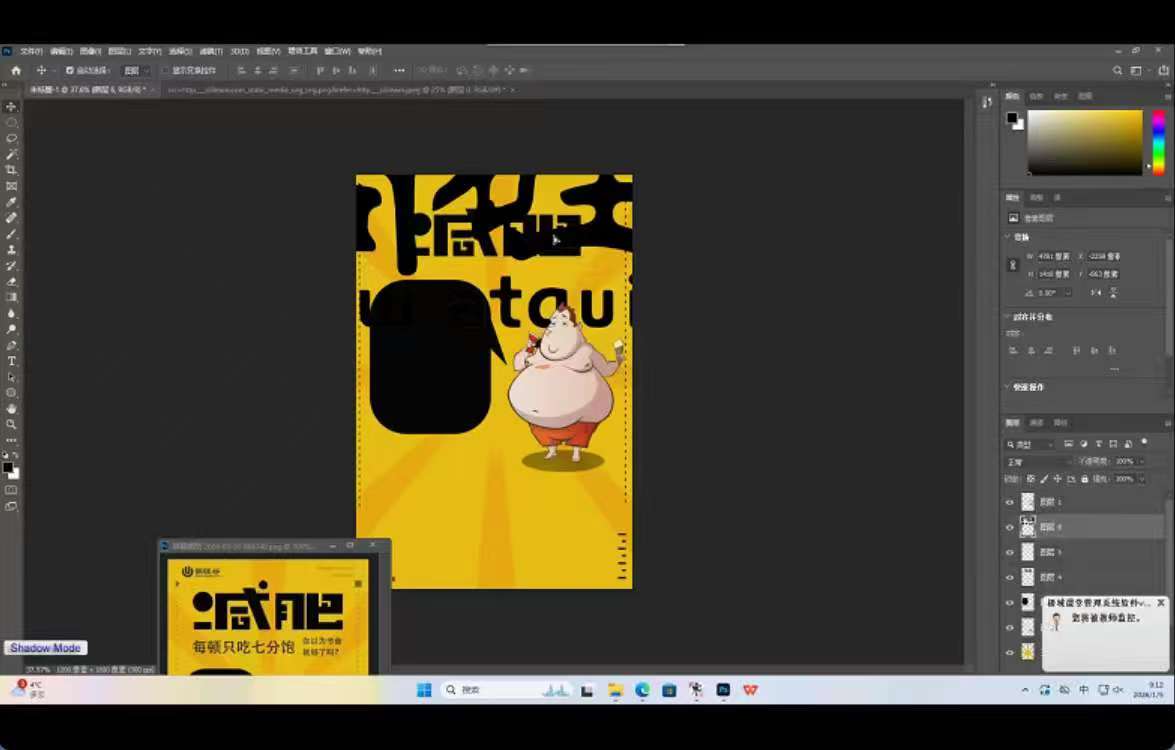Image resolution: width=1175 pixels, height=750 pixels.
Task: Click the rainbow hue slider in Color panel
Action: 1158,141
